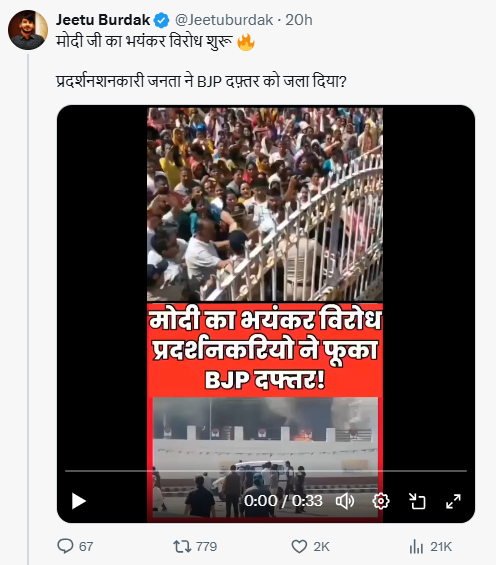Expand the video to fullscreen
The height and width of the screenshot is (565, 496).
point(453,501)
